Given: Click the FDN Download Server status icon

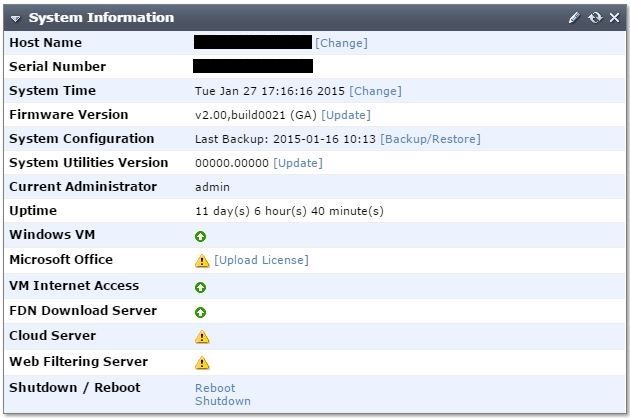Looking at the screenshot, I should (x=201, y=312).
